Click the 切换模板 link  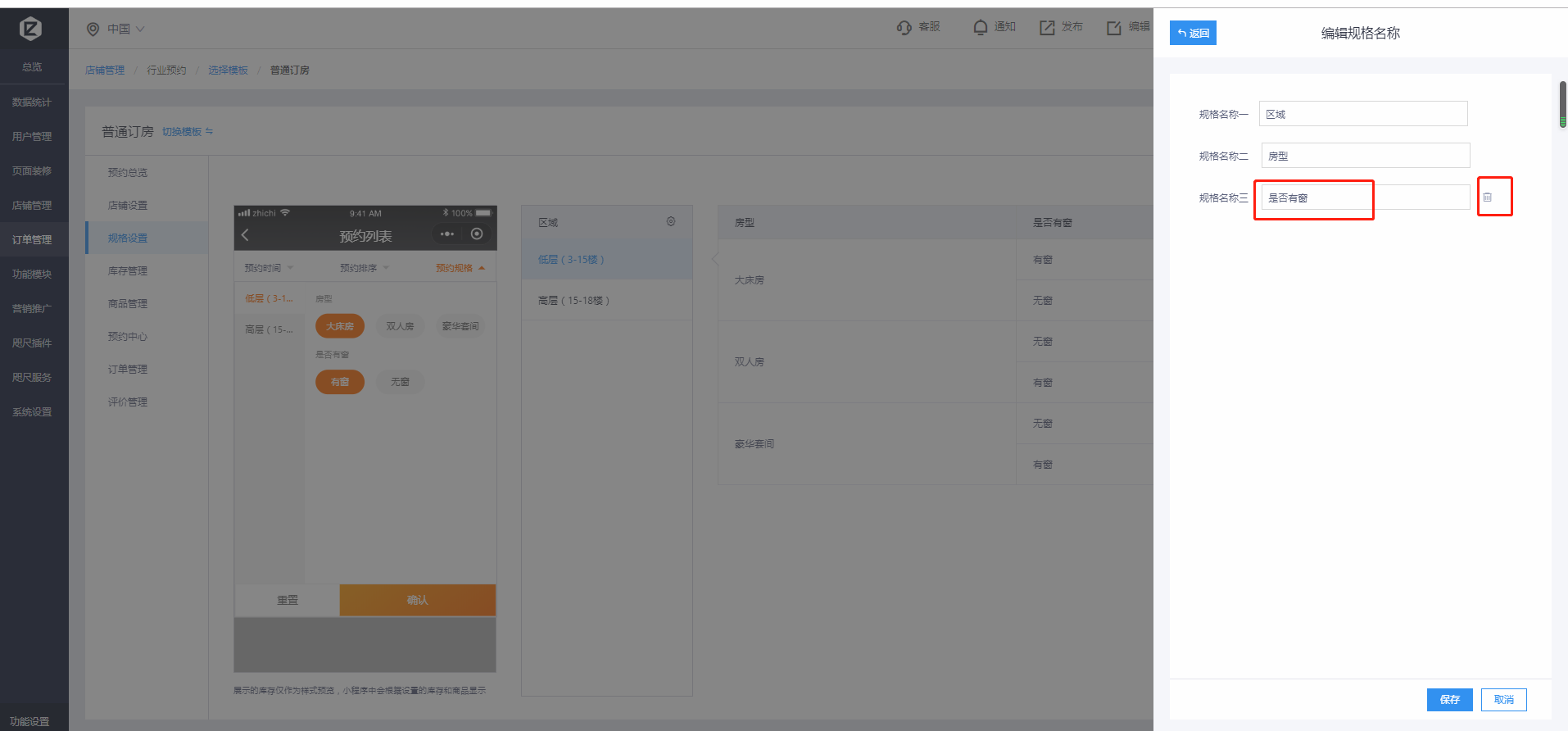pyautogui.click(x=182, y=131)
